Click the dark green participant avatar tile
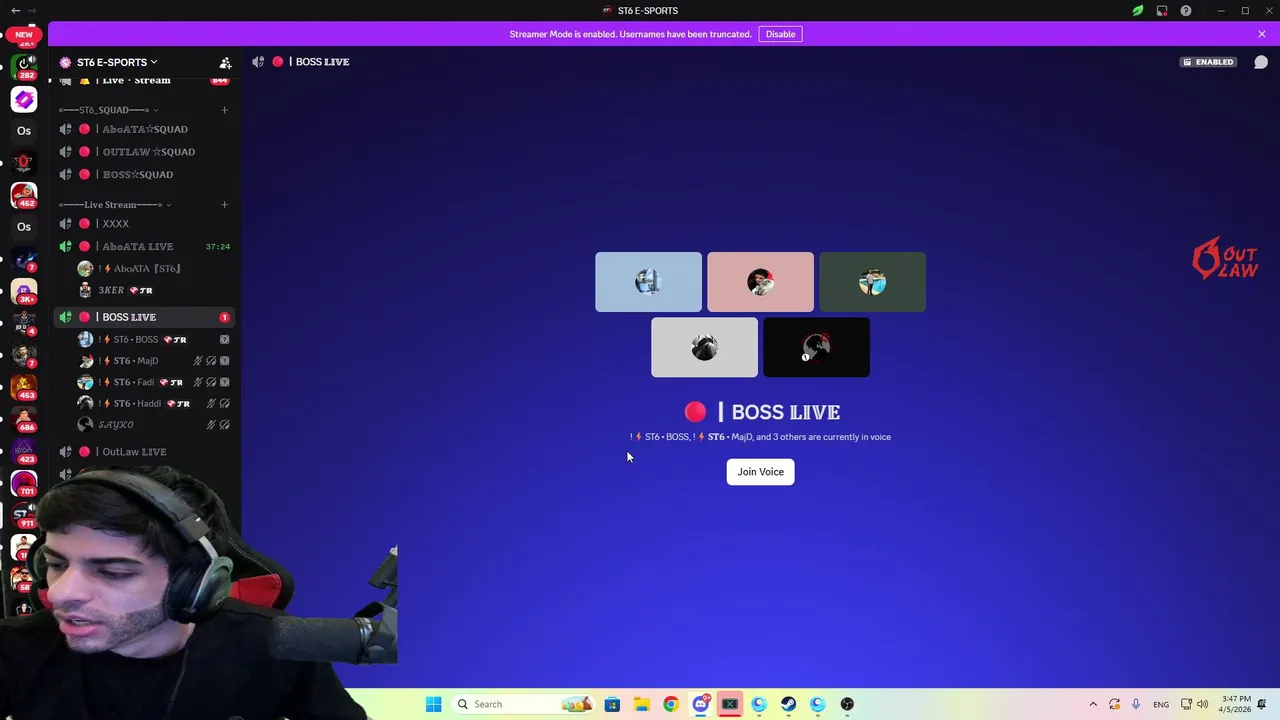1280x720 pixels. tap(872, 282)
